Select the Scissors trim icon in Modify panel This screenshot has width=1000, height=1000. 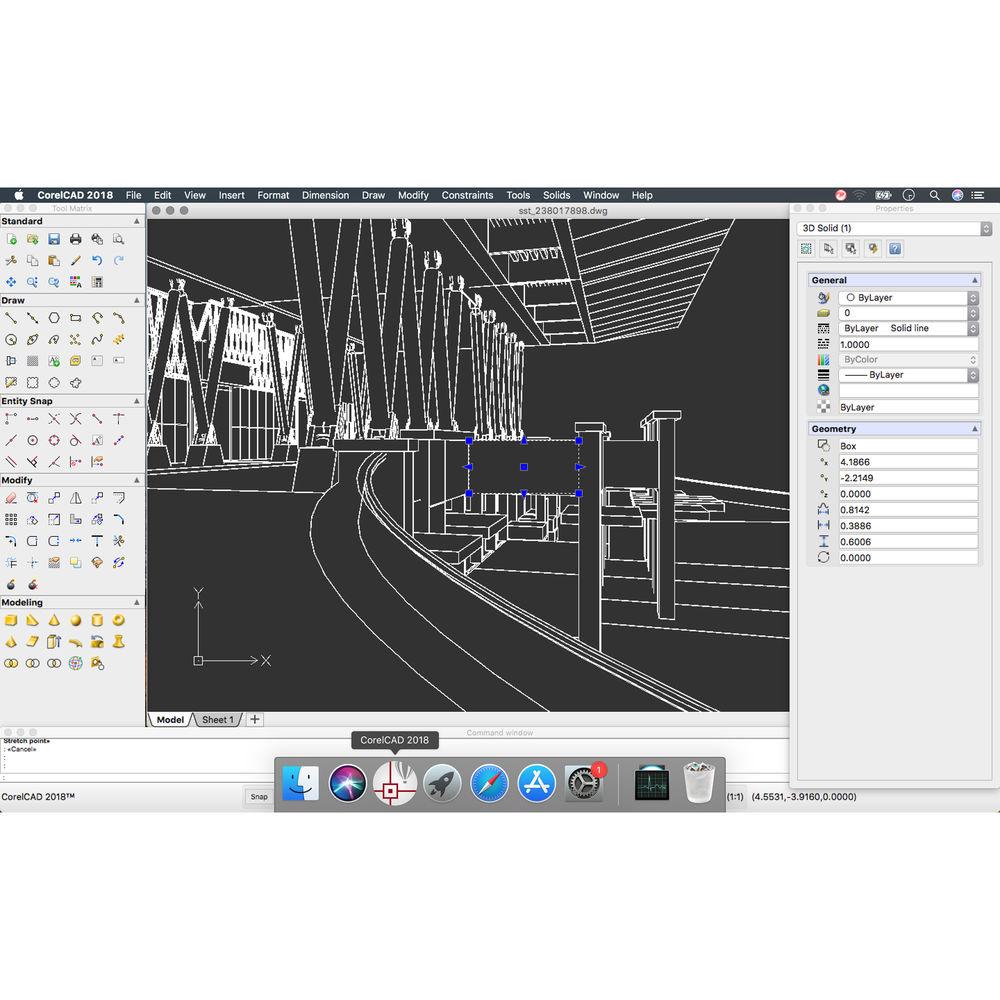coord(119,540)
